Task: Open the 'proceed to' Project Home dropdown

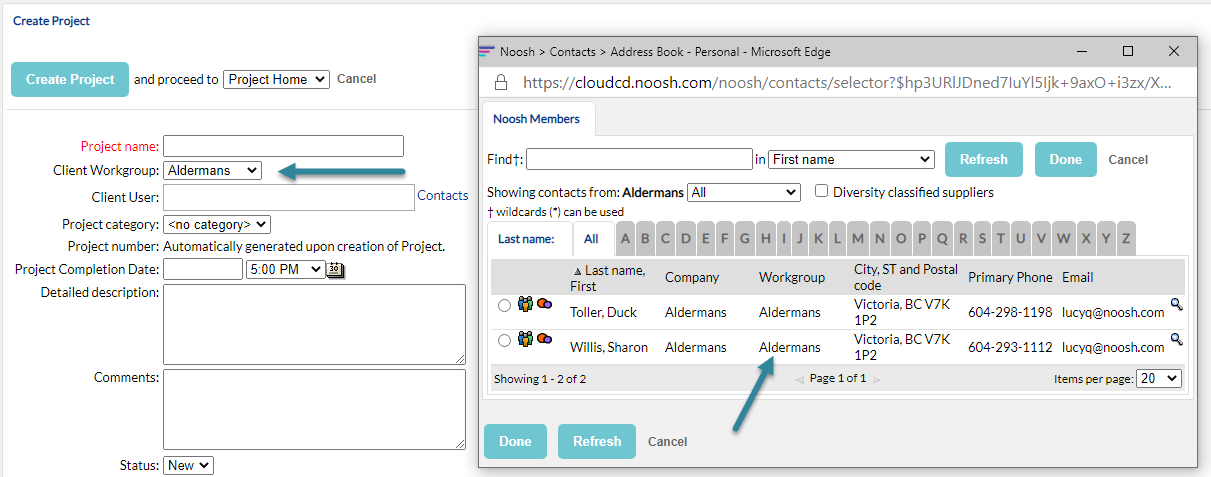Action: tap(276, 79)
